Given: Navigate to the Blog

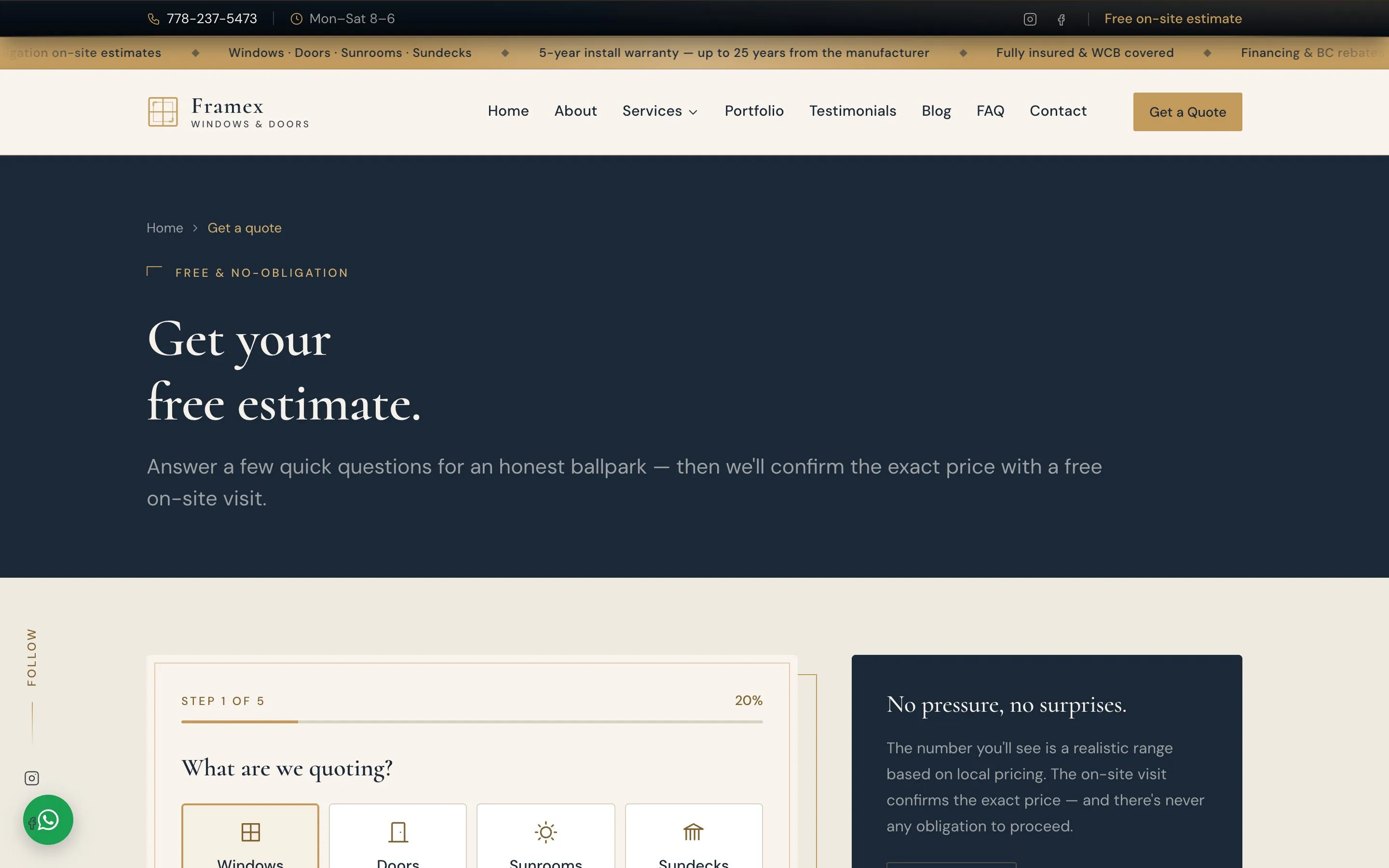Looking at the screenshot, I should [x=936, y=111].
